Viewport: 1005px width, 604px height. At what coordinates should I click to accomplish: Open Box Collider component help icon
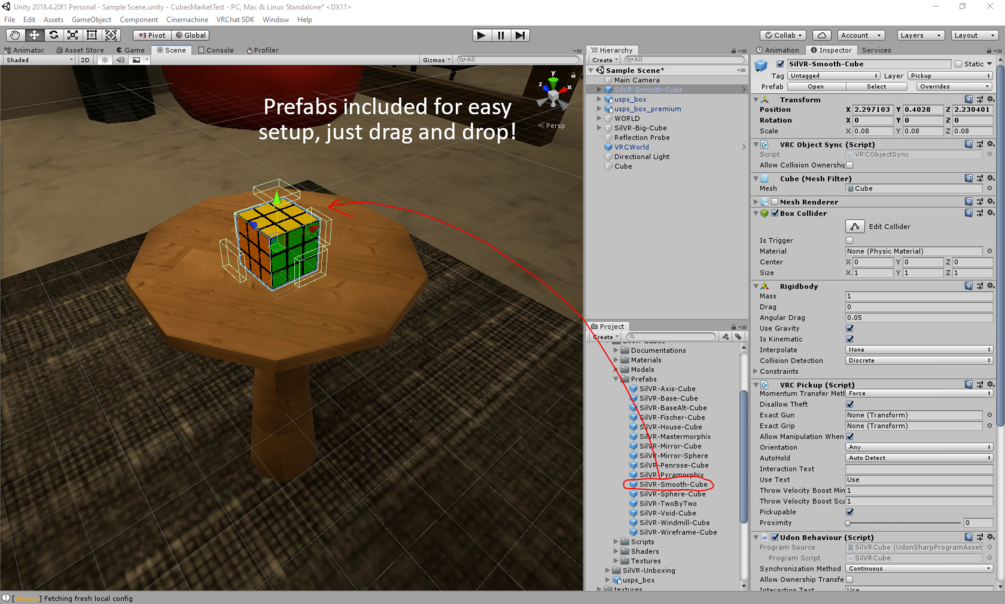click(x=969, y=213)
